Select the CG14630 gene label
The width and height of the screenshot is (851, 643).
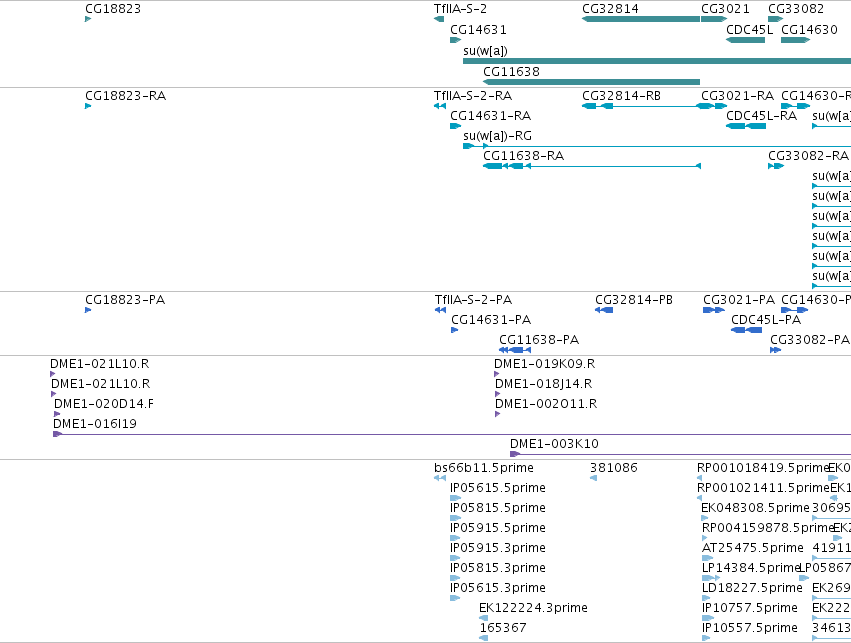(x=809, y=30)
